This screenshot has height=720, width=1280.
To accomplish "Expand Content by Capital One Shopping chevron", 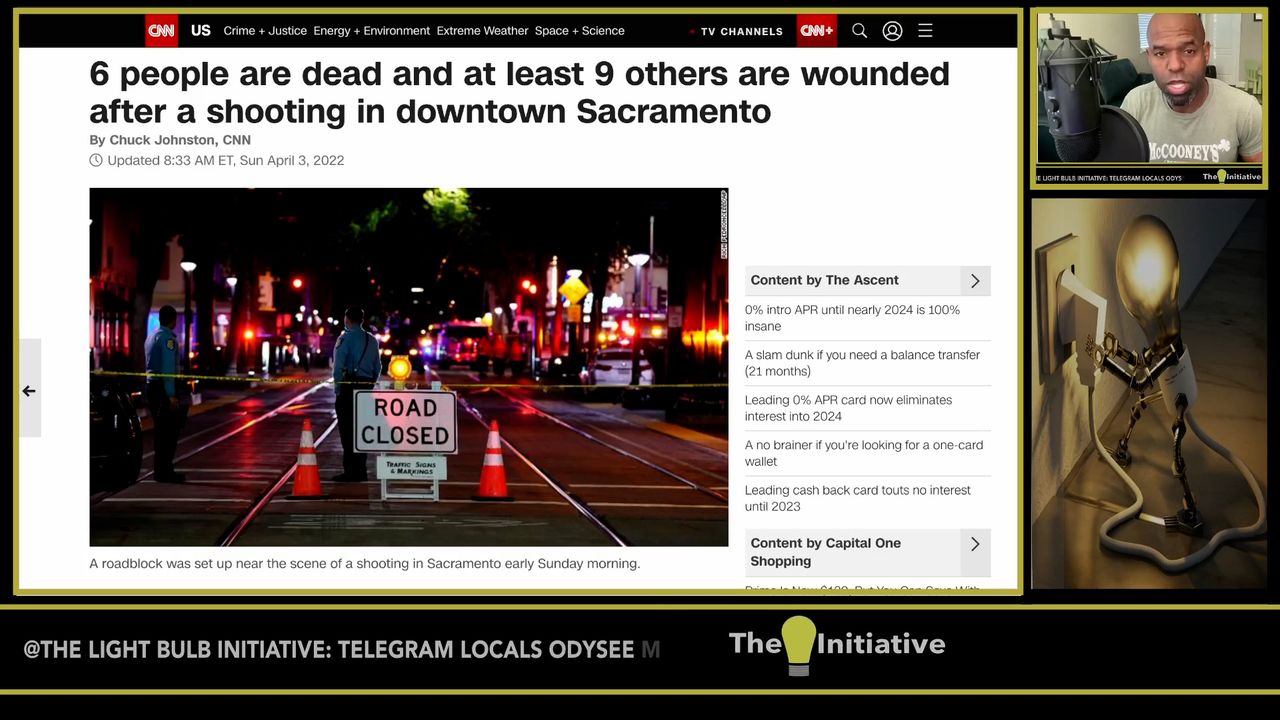I will click(x=974, y=544).
